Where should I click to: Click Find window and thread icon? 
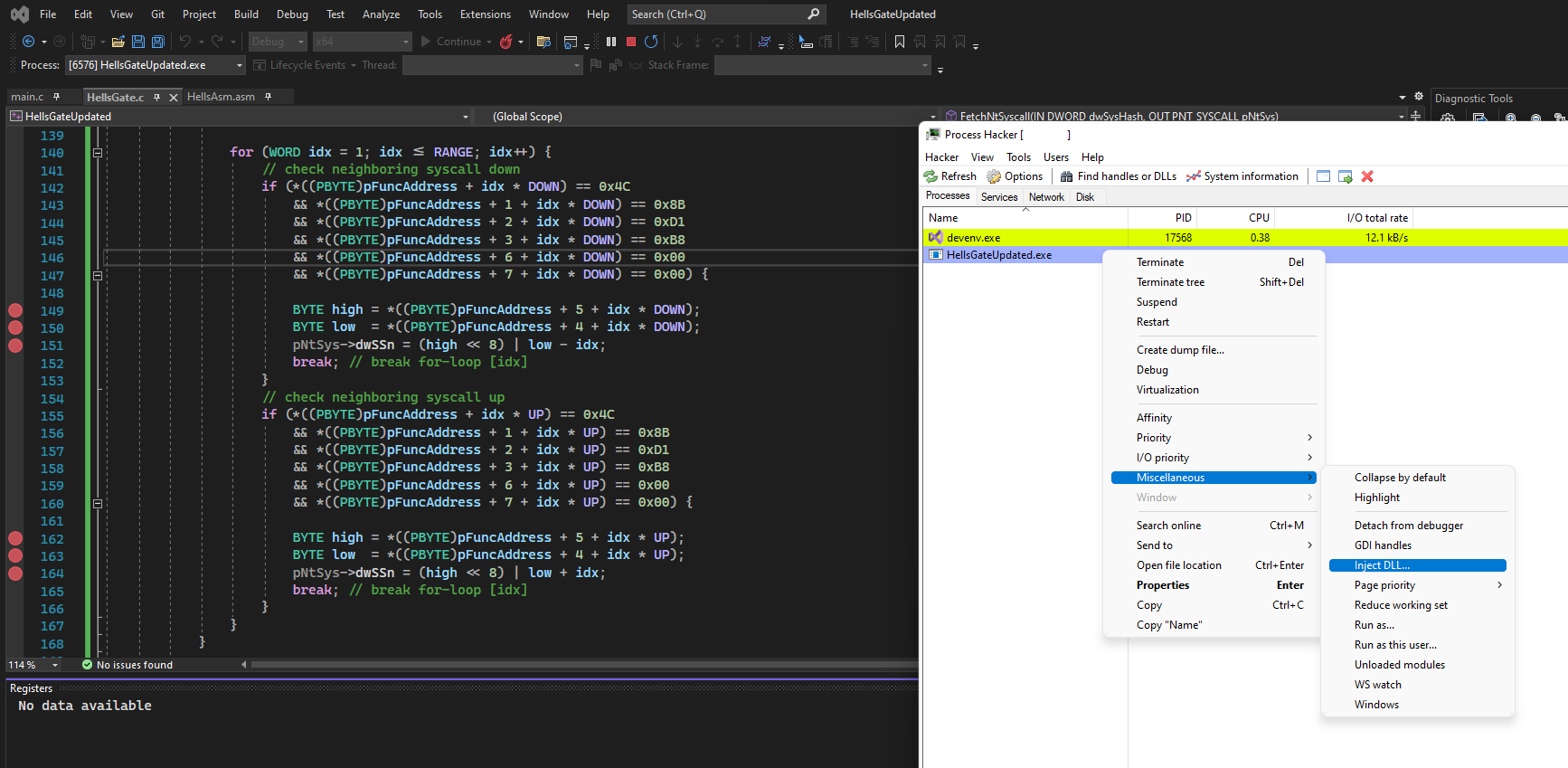tap(1346, 176)
